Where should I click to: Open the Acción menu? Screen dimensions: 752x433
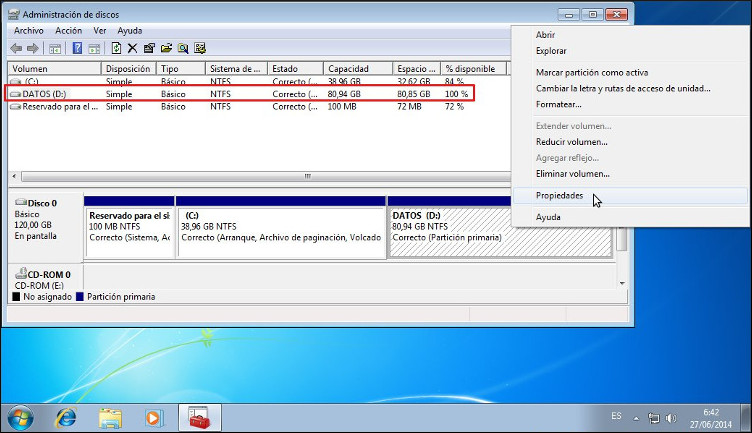[68, 31]
